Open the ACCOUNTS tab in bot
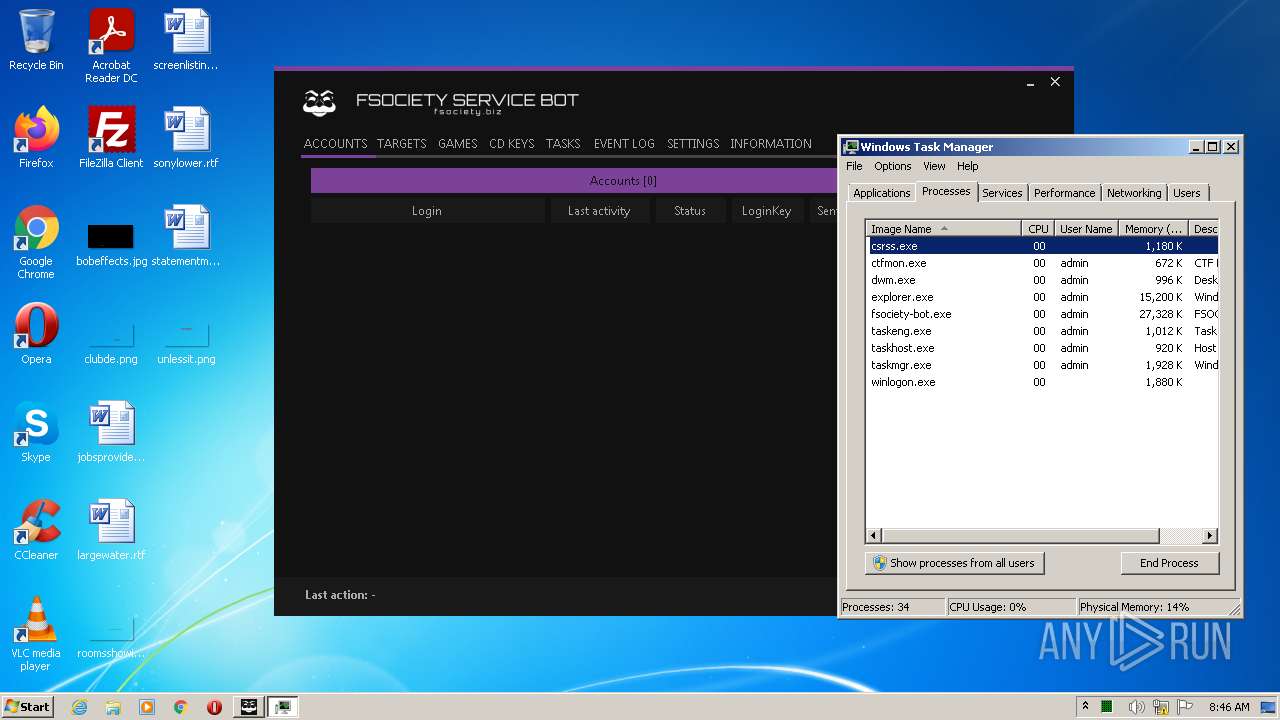 (x=335, y=144)
